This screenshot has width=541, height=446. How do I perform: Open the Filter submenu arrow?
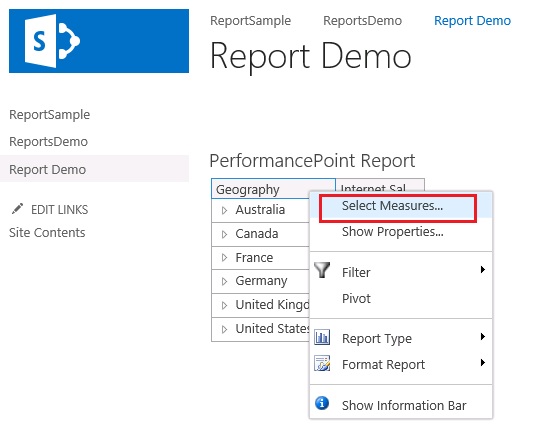pyautogui.click(x=483, y=269)
